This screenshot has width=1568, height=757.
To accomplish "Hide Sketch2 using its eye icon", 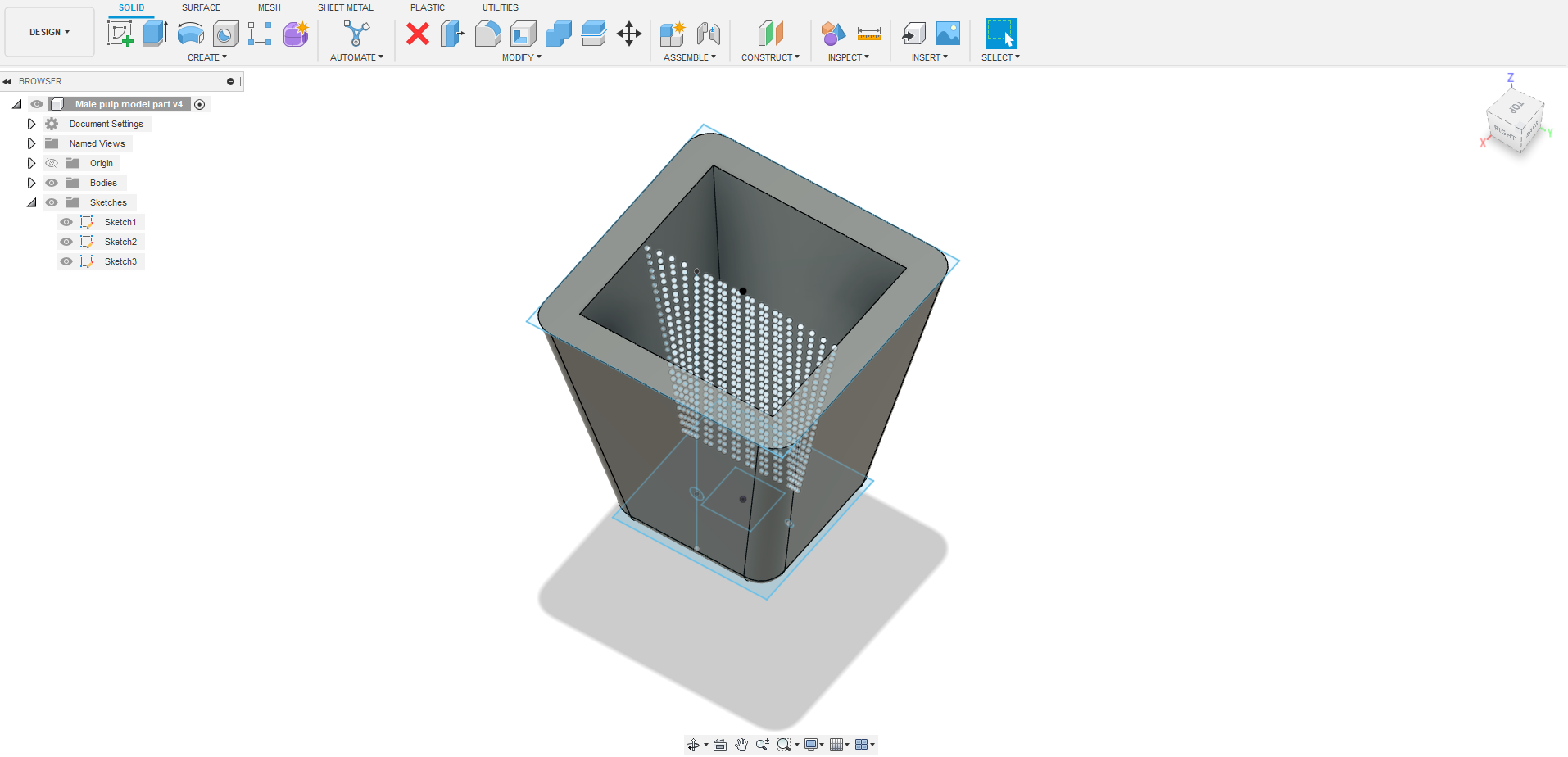I will click(66, 242).
